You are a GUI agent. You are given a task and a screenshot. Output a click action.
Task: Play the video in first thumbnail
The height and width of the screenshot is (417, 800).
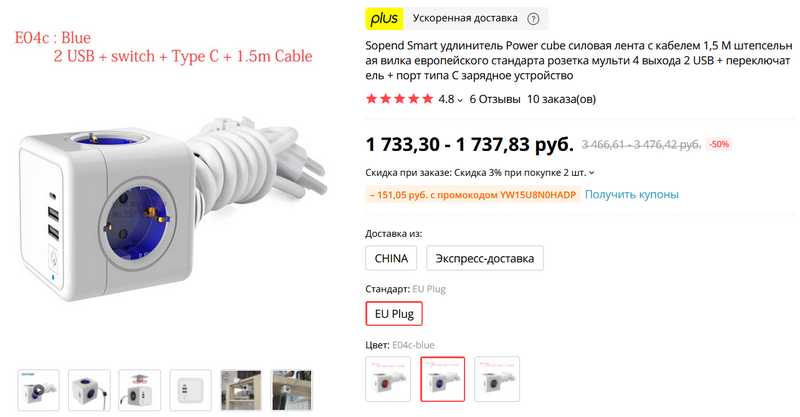click(x=39, y=390)
